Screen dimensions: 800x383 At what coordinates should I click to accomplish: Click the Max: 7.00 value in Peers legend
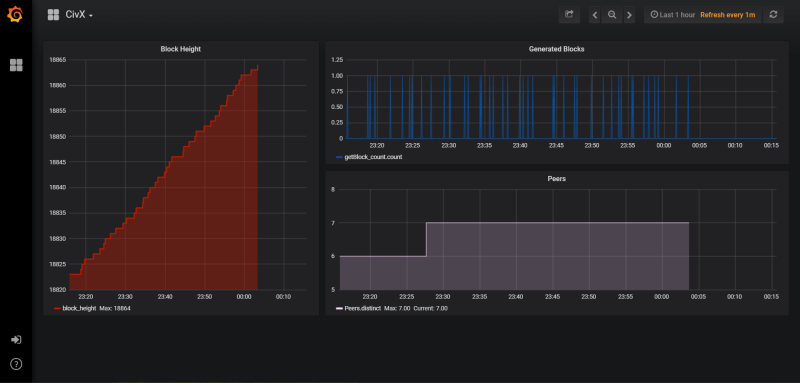click(x=396, y=309)
